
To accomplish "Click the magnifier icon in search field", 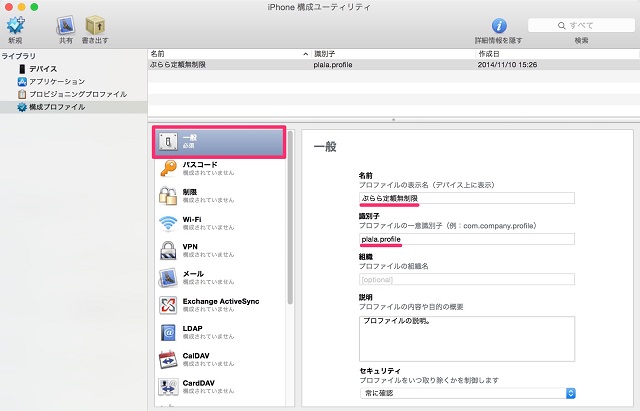I will pyautogui.click(x=562, y=26).
